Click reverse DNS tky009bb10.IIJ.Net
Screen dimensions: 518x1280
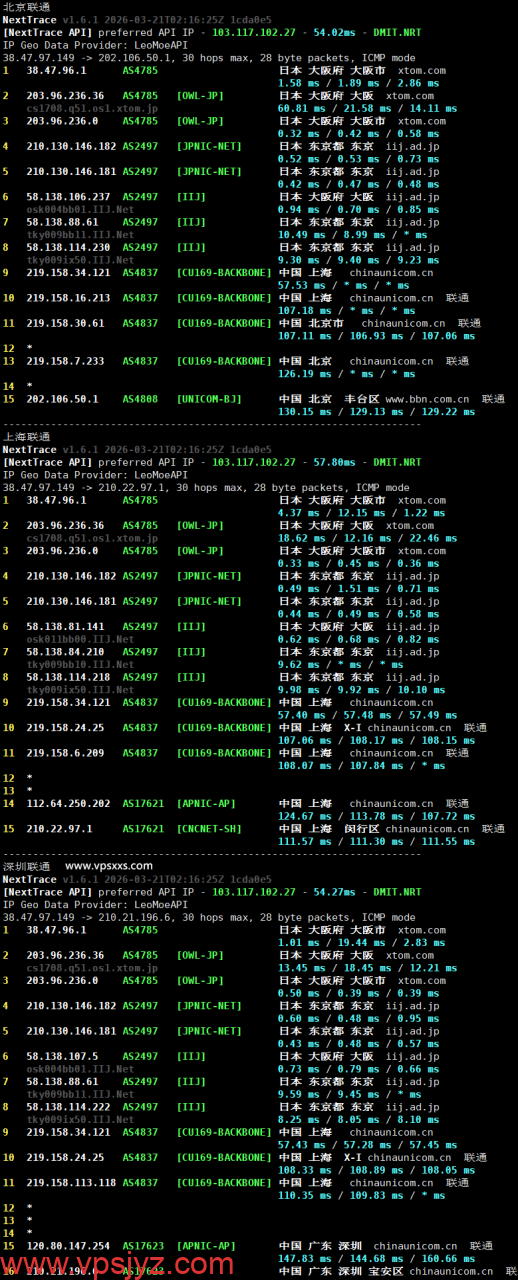coord(80,664)
